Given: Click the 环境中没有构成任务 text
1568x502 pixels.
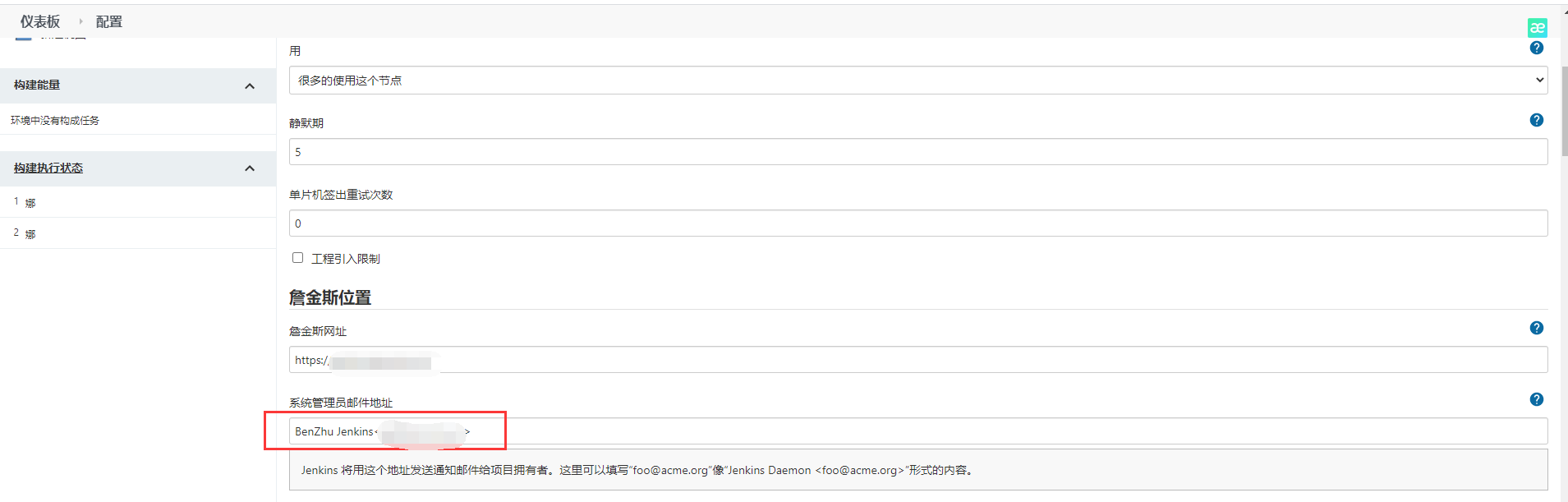Looking at the screenshot, I should click(x=55, y=120).
